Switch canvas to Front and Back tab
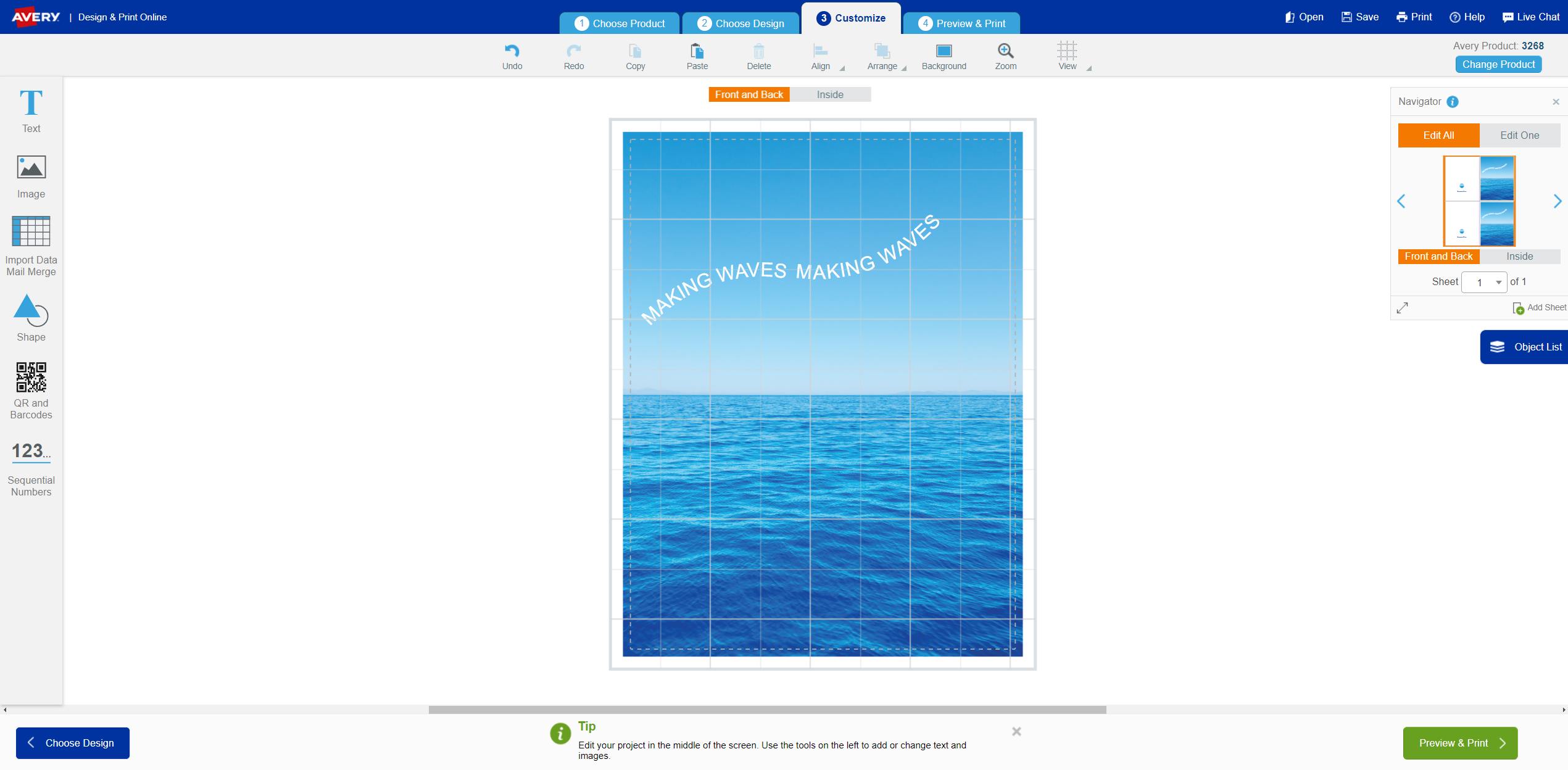The width and height of the screenshot is (1568, 770). [x=749, y=94]
